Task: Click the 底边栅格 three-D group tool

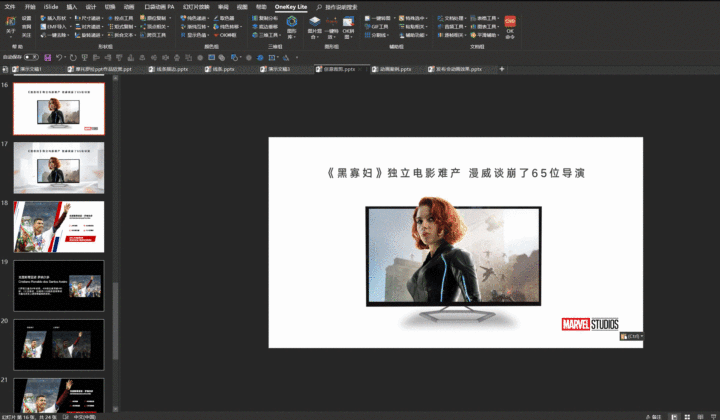Action: click(x=265, y=27)
